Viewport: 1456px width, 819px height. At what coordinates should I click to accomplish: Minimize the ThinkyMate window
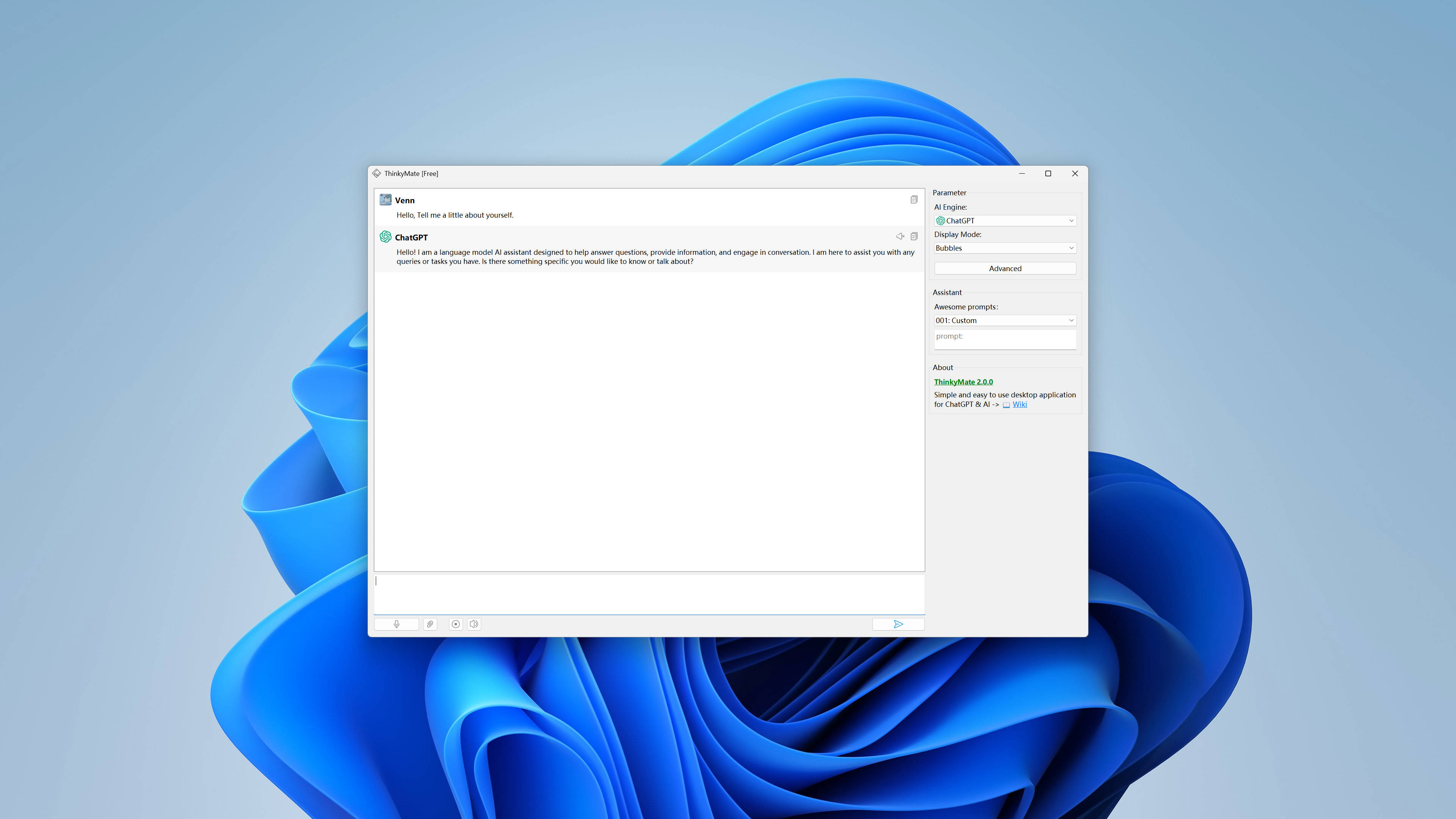[x=1022, y=174]
